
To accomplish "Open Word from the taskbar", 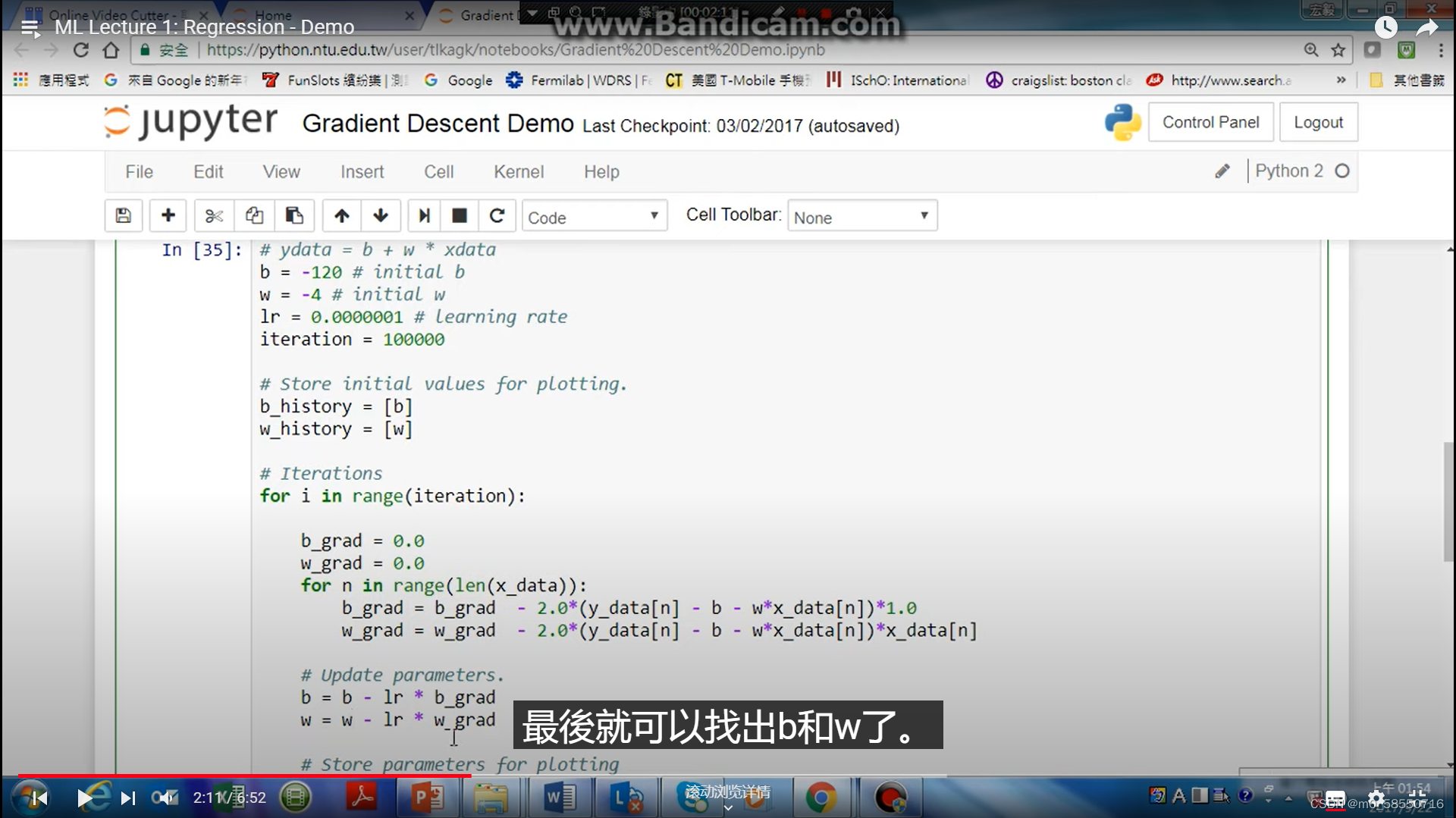I will coord(560,798).
